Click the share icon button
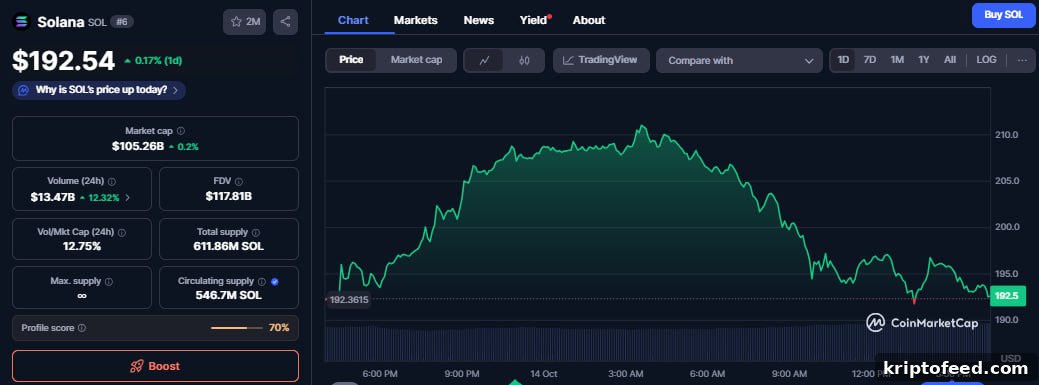Screen dimensions: 1039x385 point(286,22)
